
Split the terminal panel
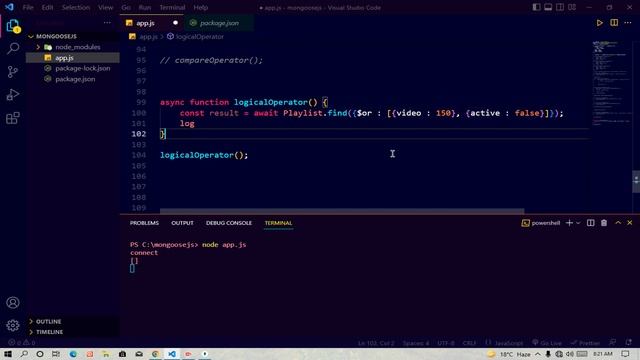point(591,223)
